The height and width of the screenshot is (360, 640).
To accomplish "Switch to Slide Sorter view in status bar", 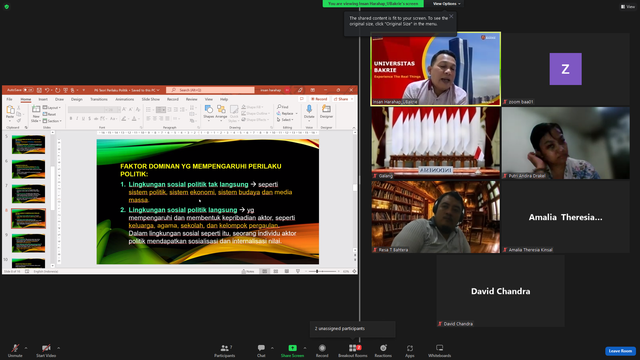I will (276, 271).
